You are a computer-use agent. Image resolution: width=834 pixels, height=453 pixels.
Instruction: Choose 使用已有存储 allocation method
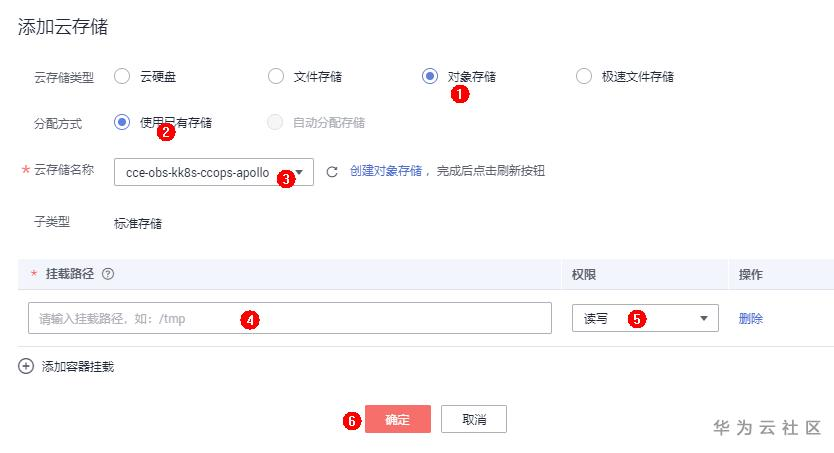pos(123,122)
